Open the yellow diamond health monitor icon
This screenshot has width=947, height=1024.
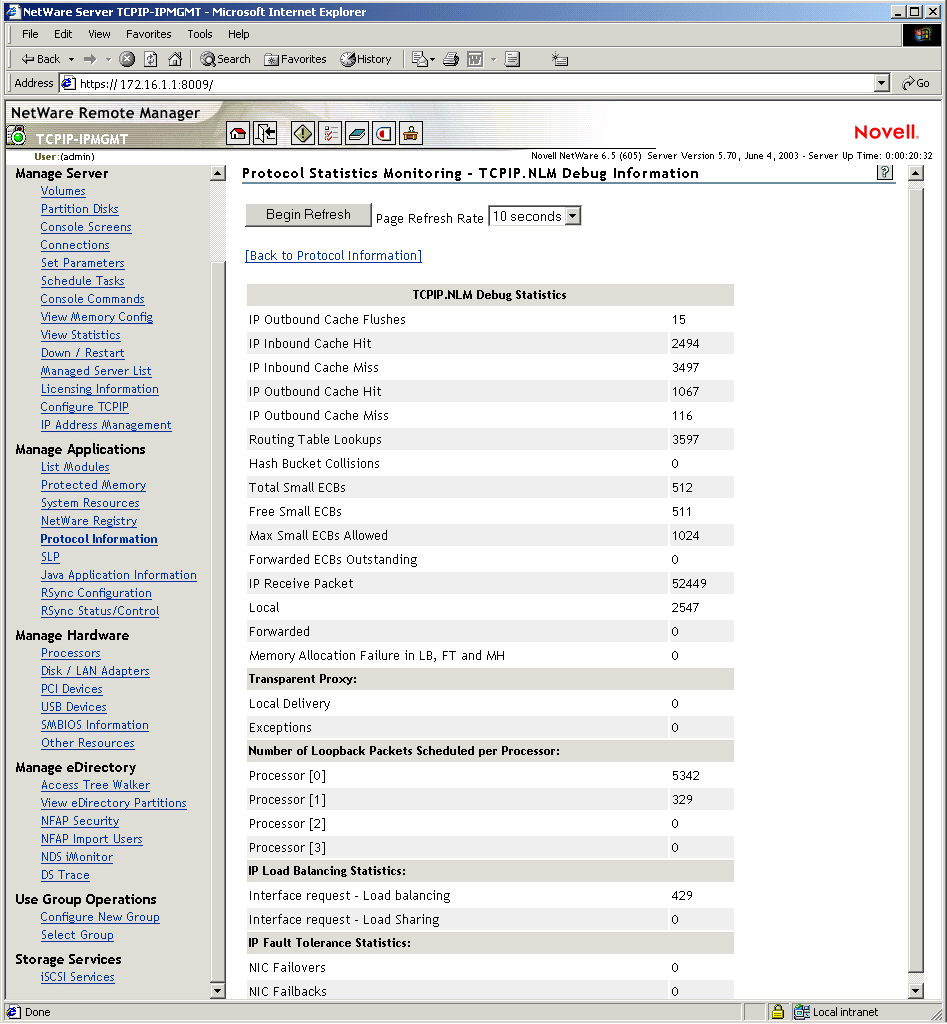pos(303,134)
